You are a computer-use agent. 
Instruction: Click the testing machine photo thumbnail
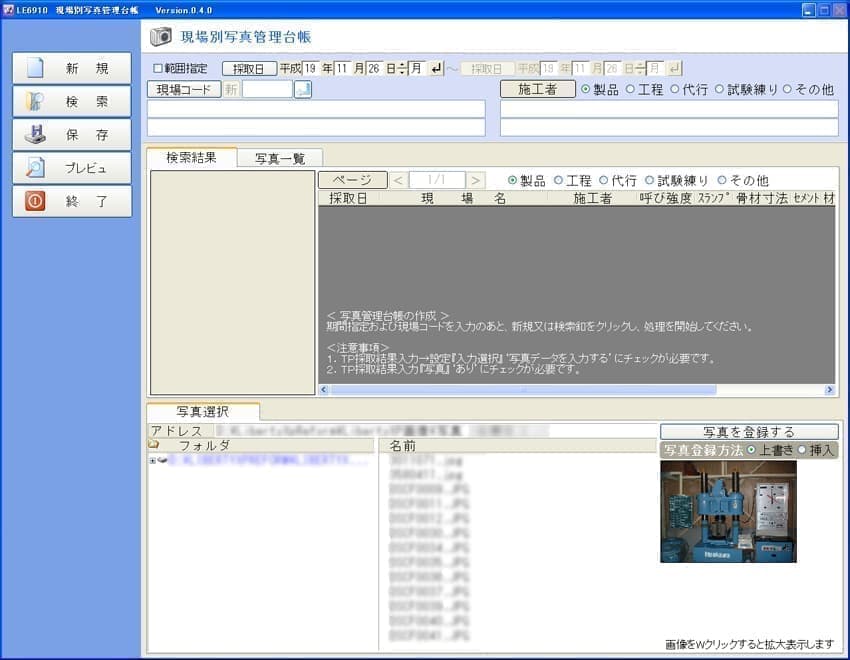728,511
